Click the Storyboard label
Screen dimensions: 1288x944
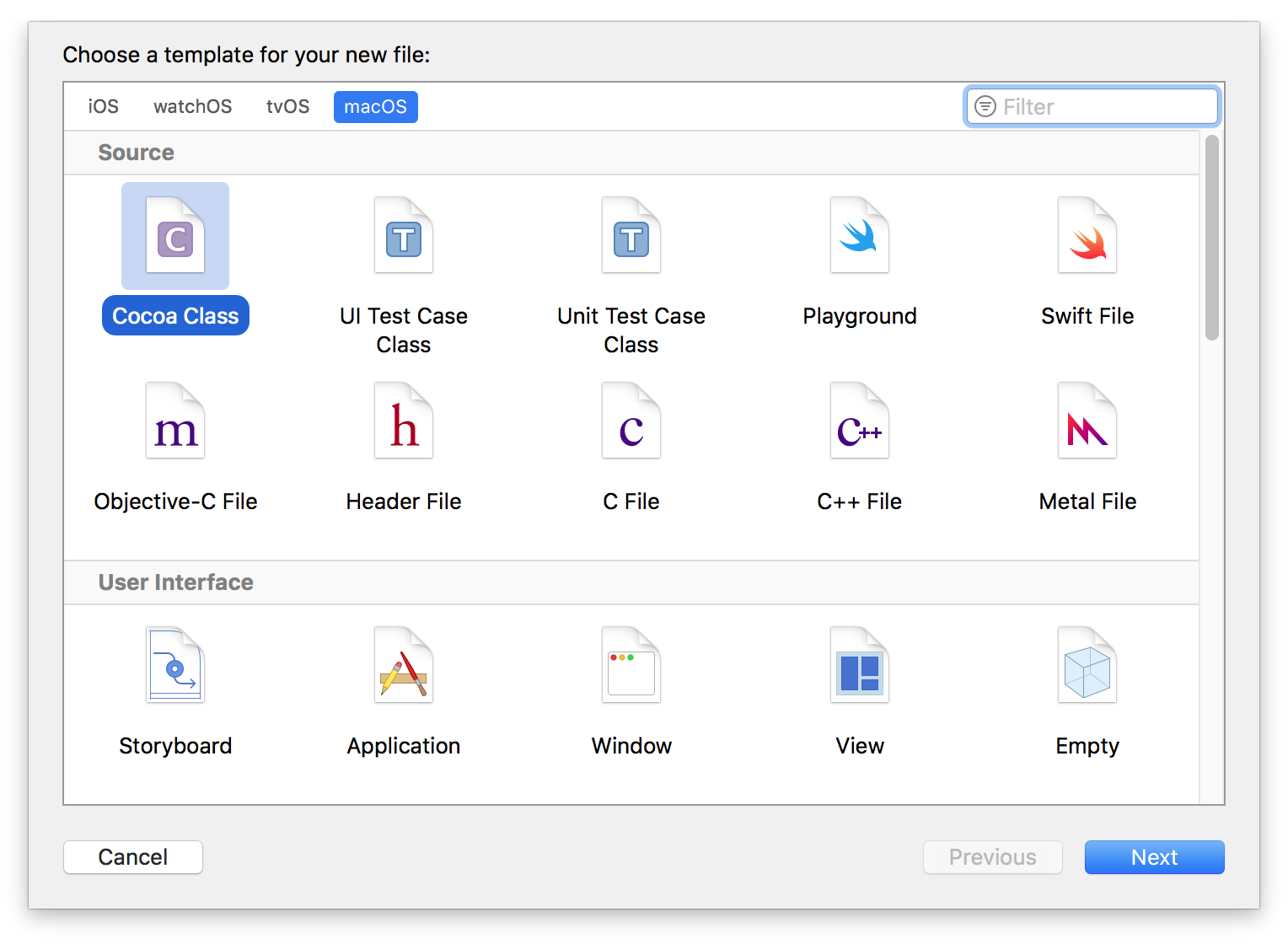pyautogui.click(x=175, y=746)
